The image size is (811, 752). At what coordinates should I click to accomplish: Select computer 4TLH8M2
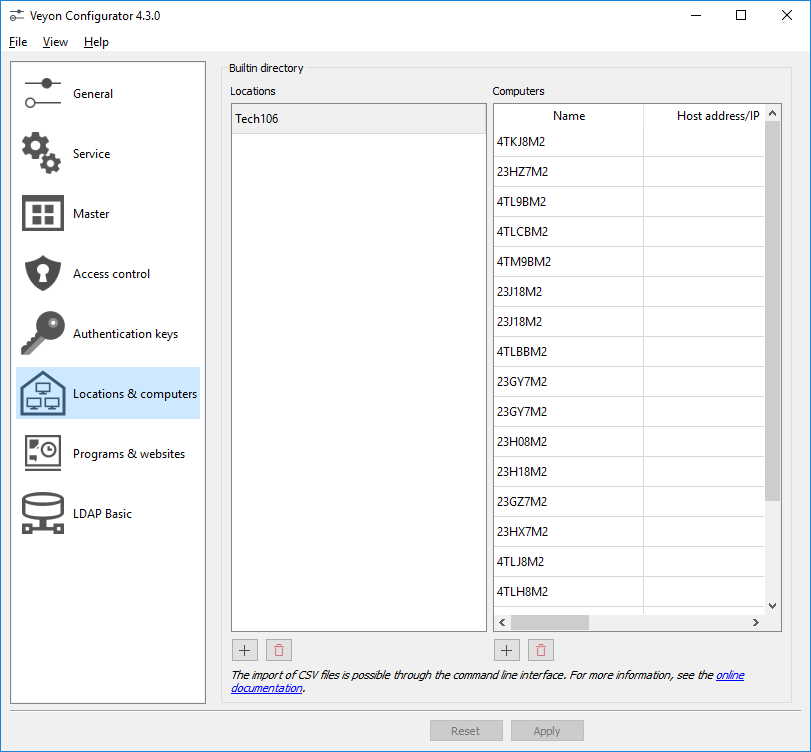tap(568, 592)
